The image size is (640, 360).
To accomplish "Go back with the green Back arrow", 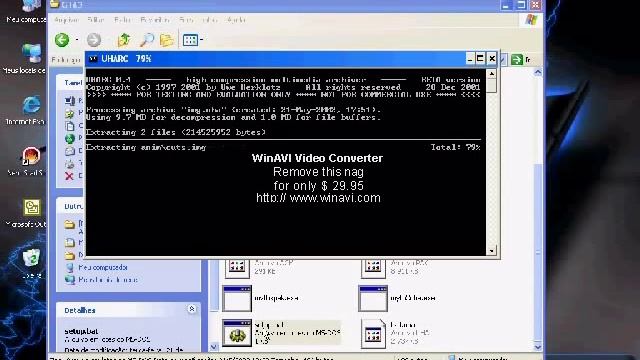I will point(62,40).
